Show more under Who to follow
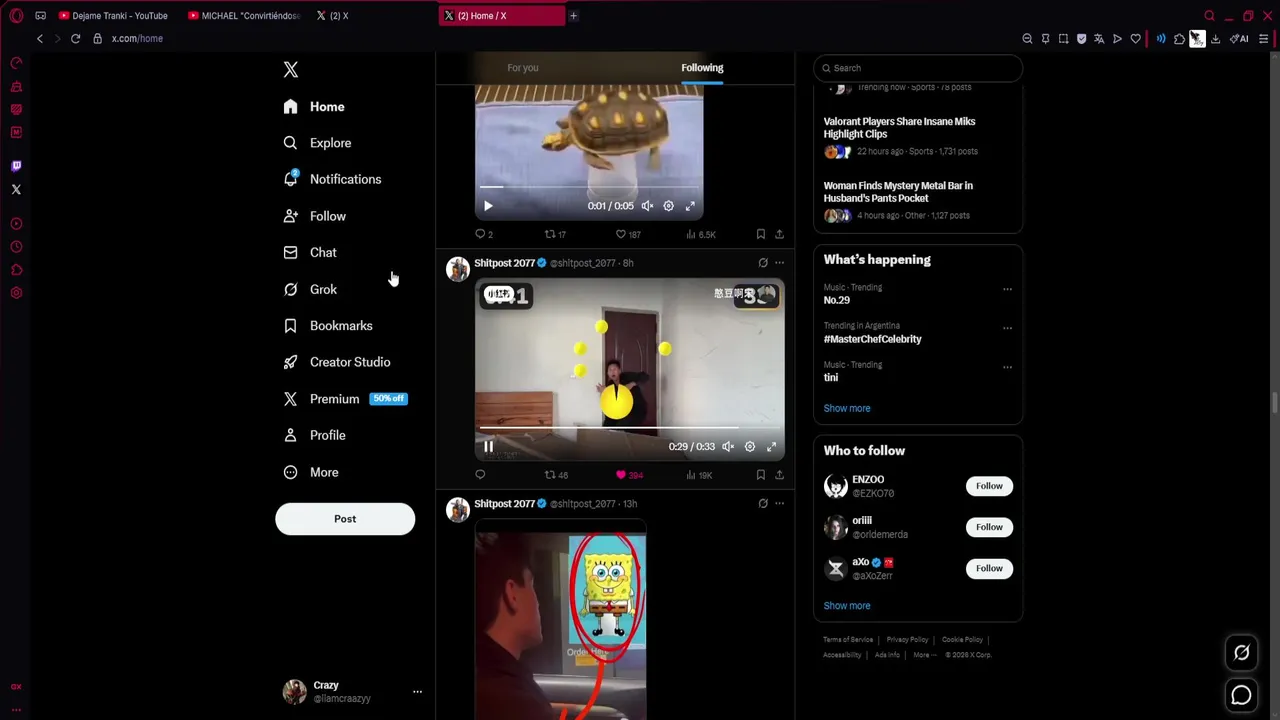 click(x=847, y=605)
